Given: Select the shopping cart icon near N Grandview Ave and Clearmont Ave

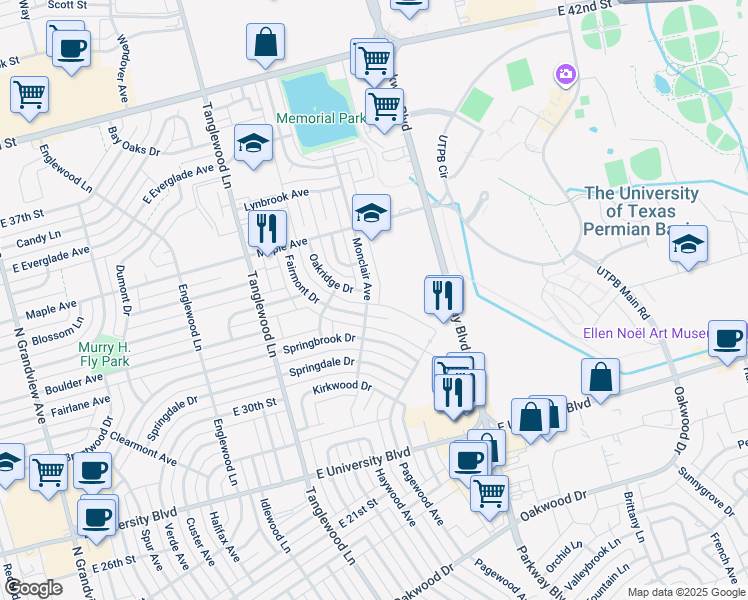Looking at the screenshot, I should [x=48, y=472].
